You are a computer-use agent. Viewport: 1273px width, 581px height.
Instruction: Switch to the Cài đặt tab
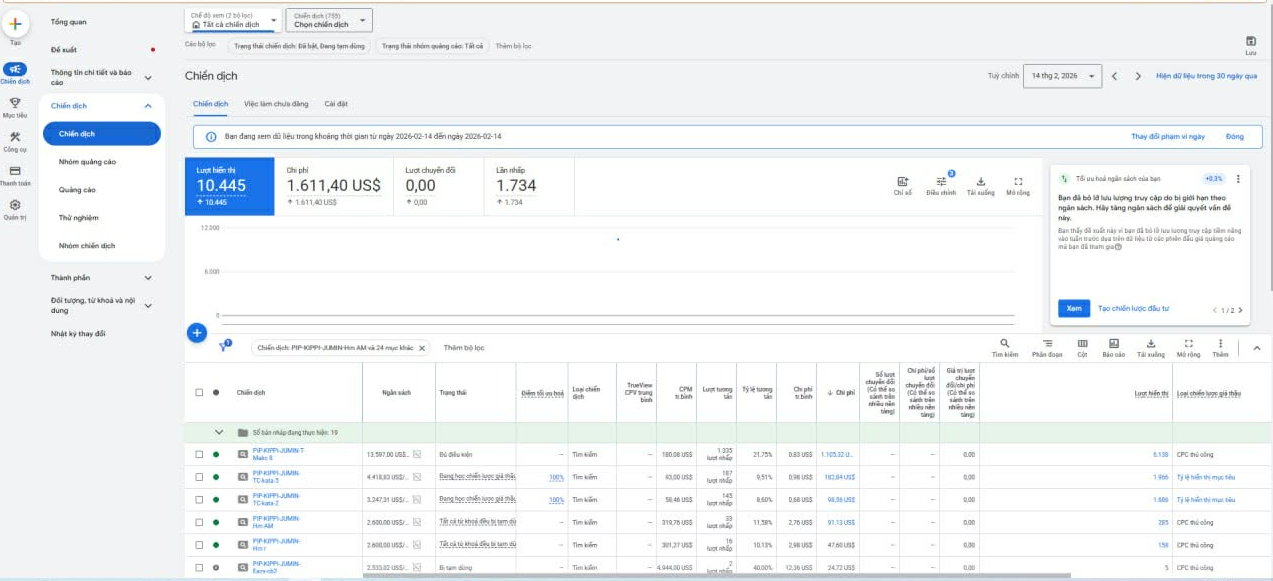[x=336, y=104]
